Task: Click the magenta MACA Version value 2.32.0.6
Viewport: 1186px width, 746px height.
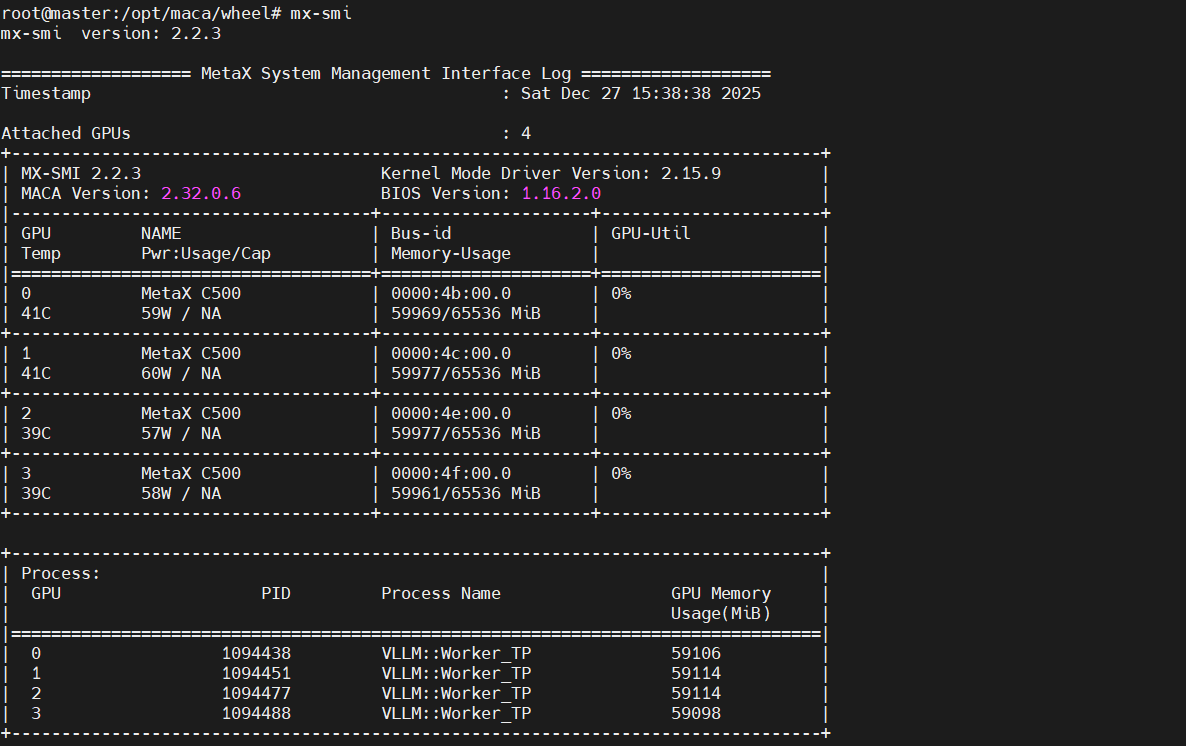Action: (201, 193)
